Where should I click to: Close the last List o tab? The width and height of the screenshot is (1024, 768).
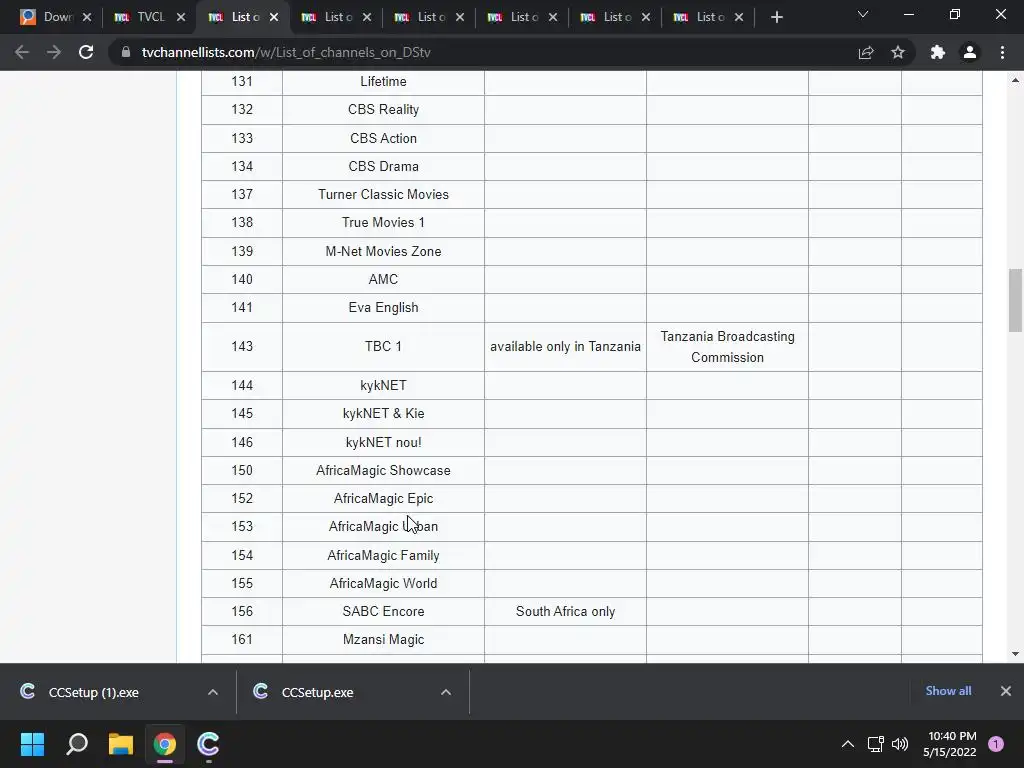739,17
